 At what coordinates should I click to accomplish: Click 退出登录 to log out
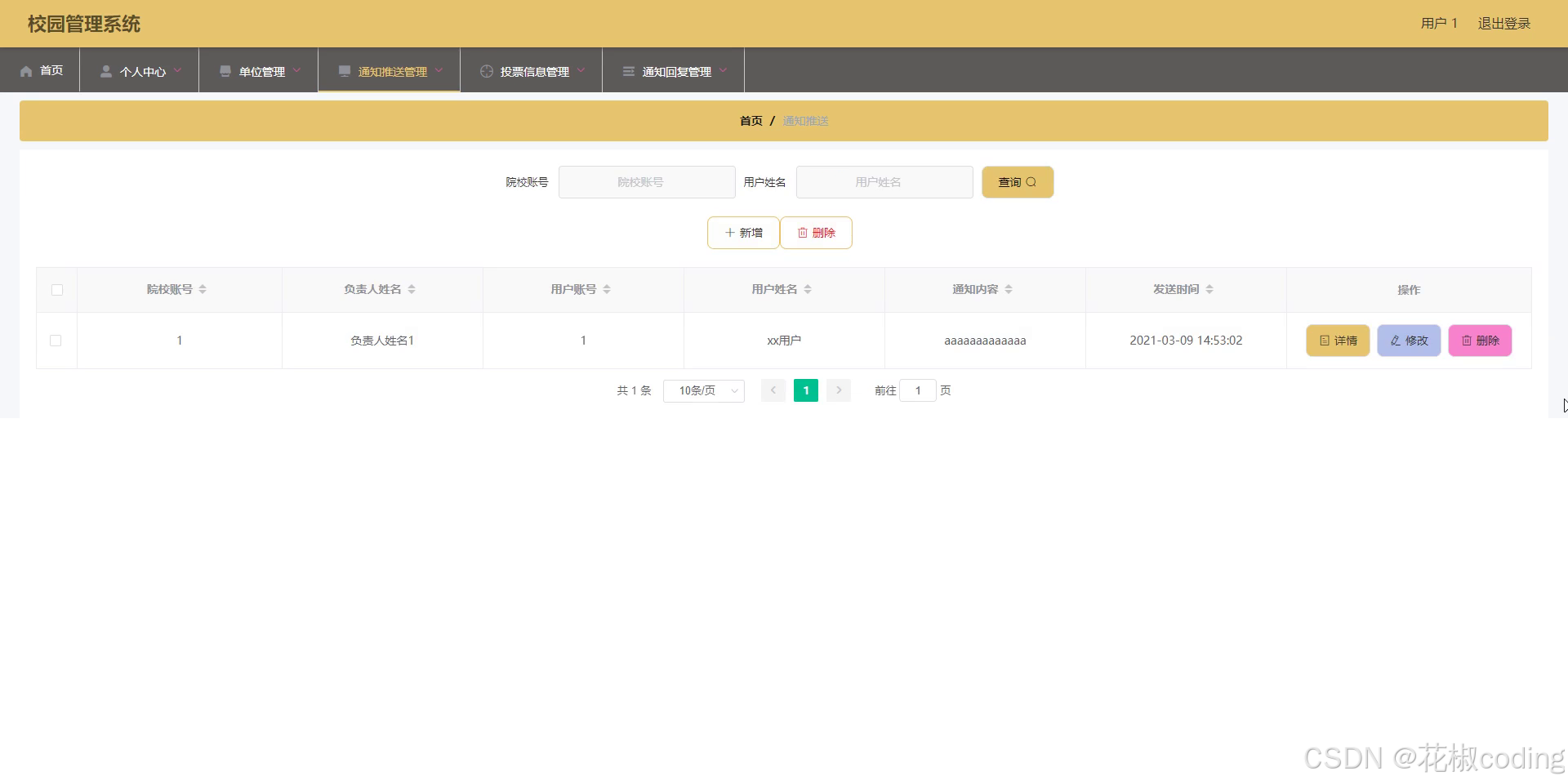point(1504,24)
